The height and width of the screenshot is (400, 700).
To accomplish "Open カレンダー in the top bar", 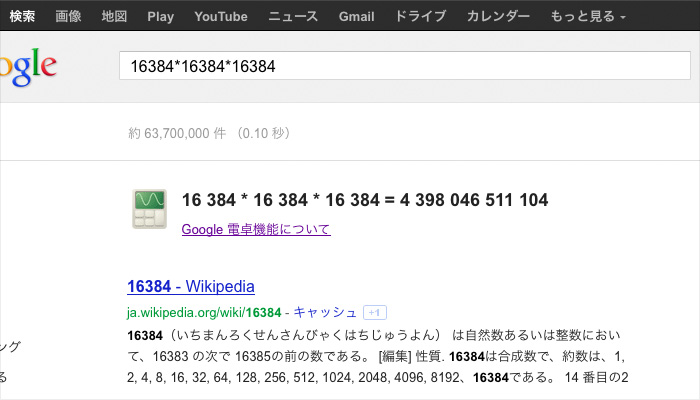I will coord(498,17).
